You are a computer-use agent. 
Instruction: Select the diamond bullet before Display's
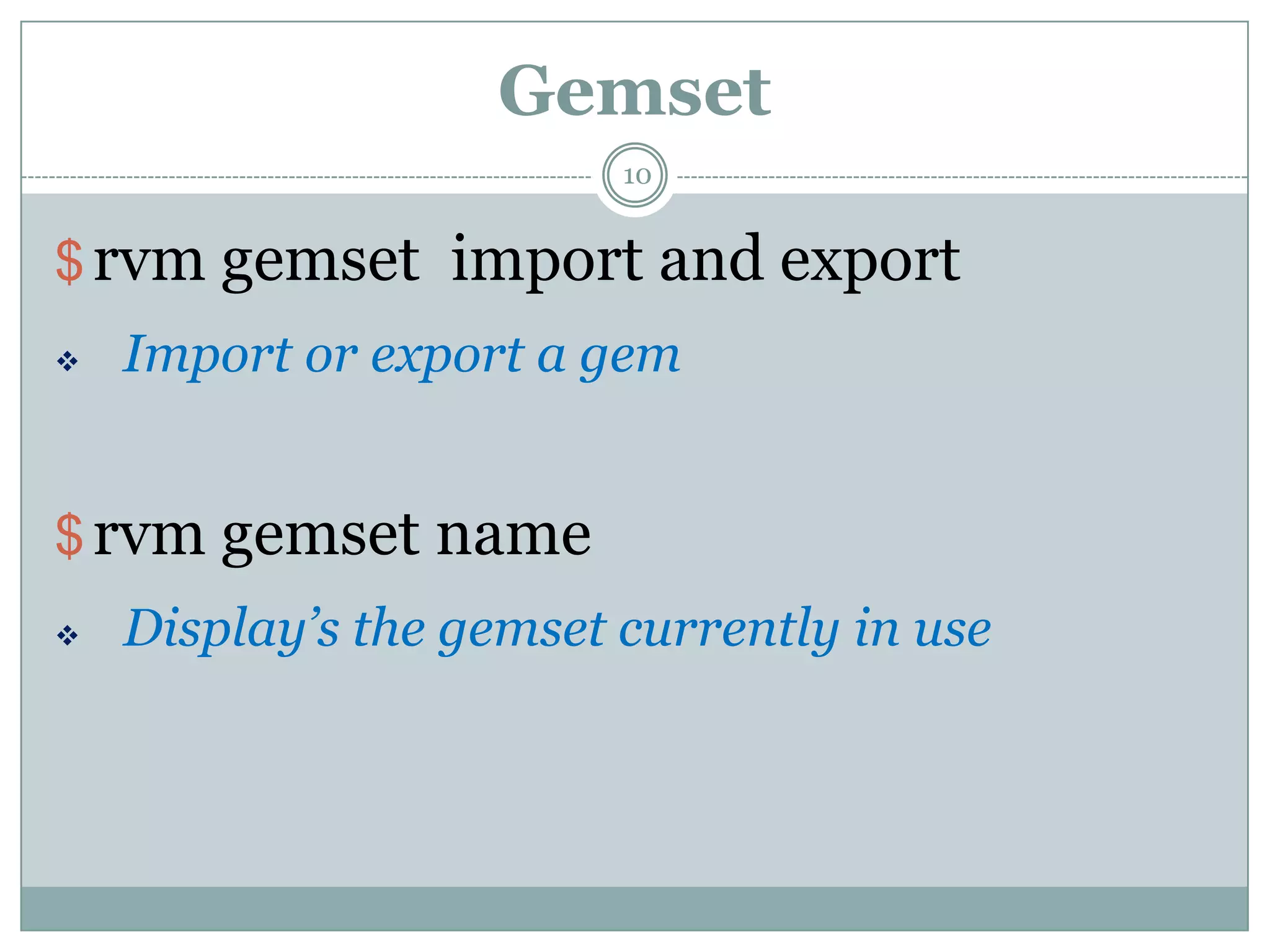pos(67,635)
